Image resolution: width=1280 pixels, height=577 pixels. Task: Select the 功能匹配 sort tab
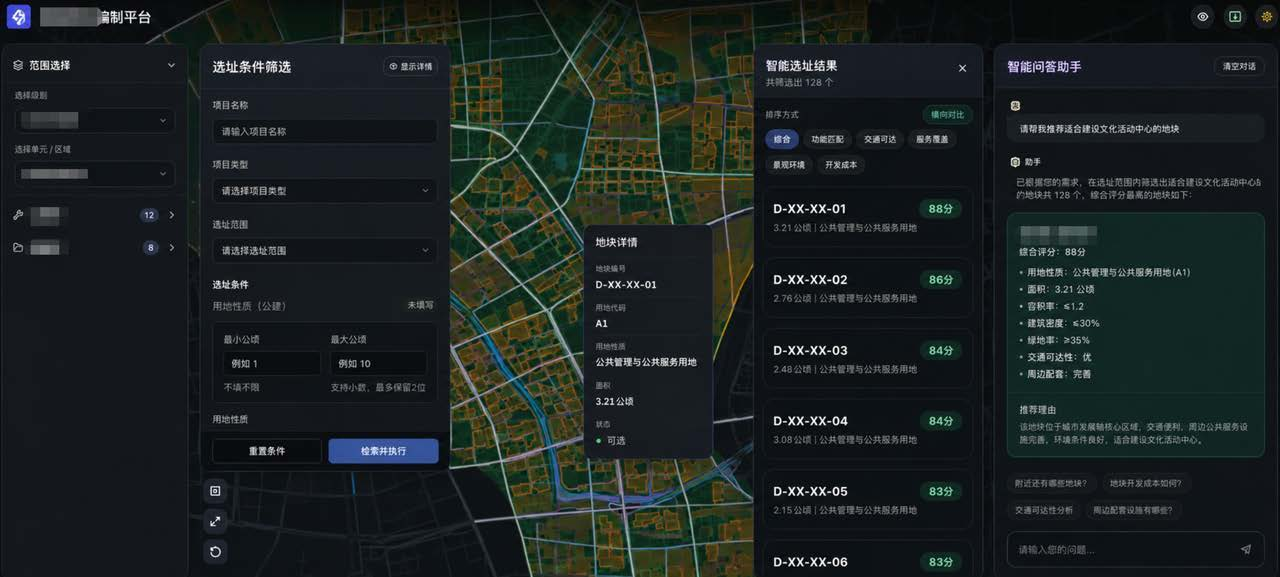coord(827,139)
